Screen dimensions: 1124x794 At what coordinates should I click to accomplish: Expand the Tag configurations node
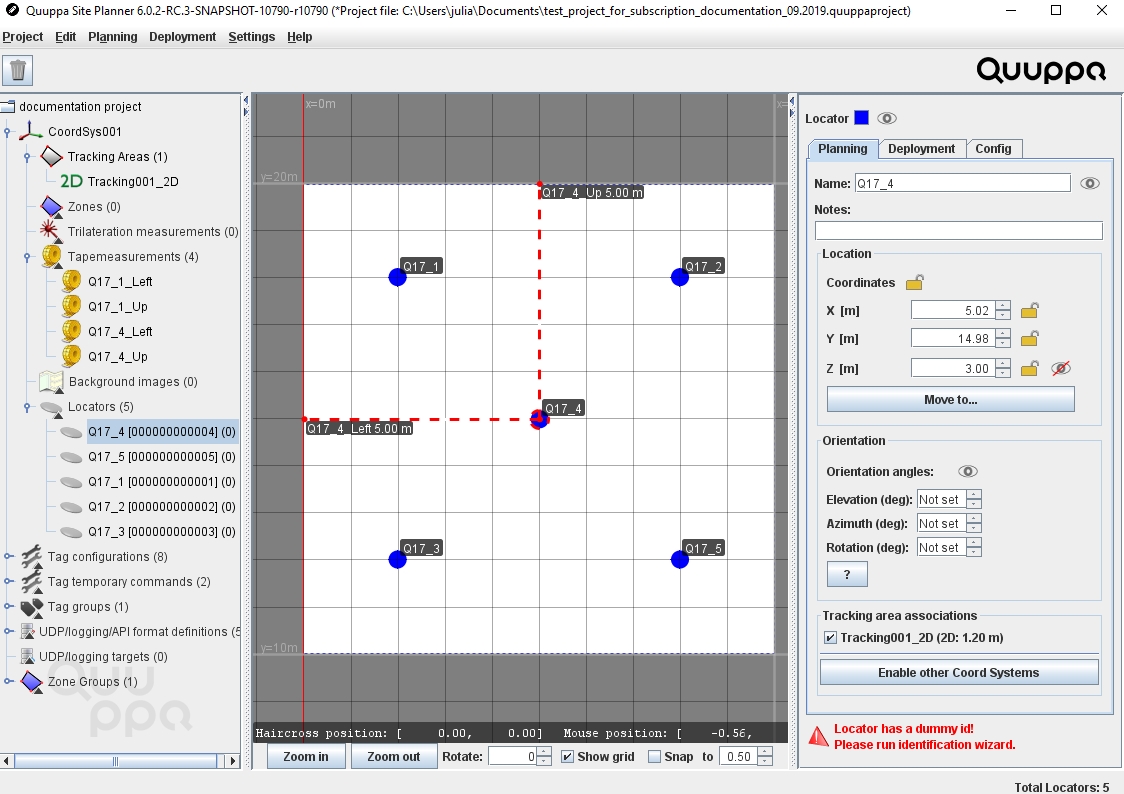[x=8, y=556]
